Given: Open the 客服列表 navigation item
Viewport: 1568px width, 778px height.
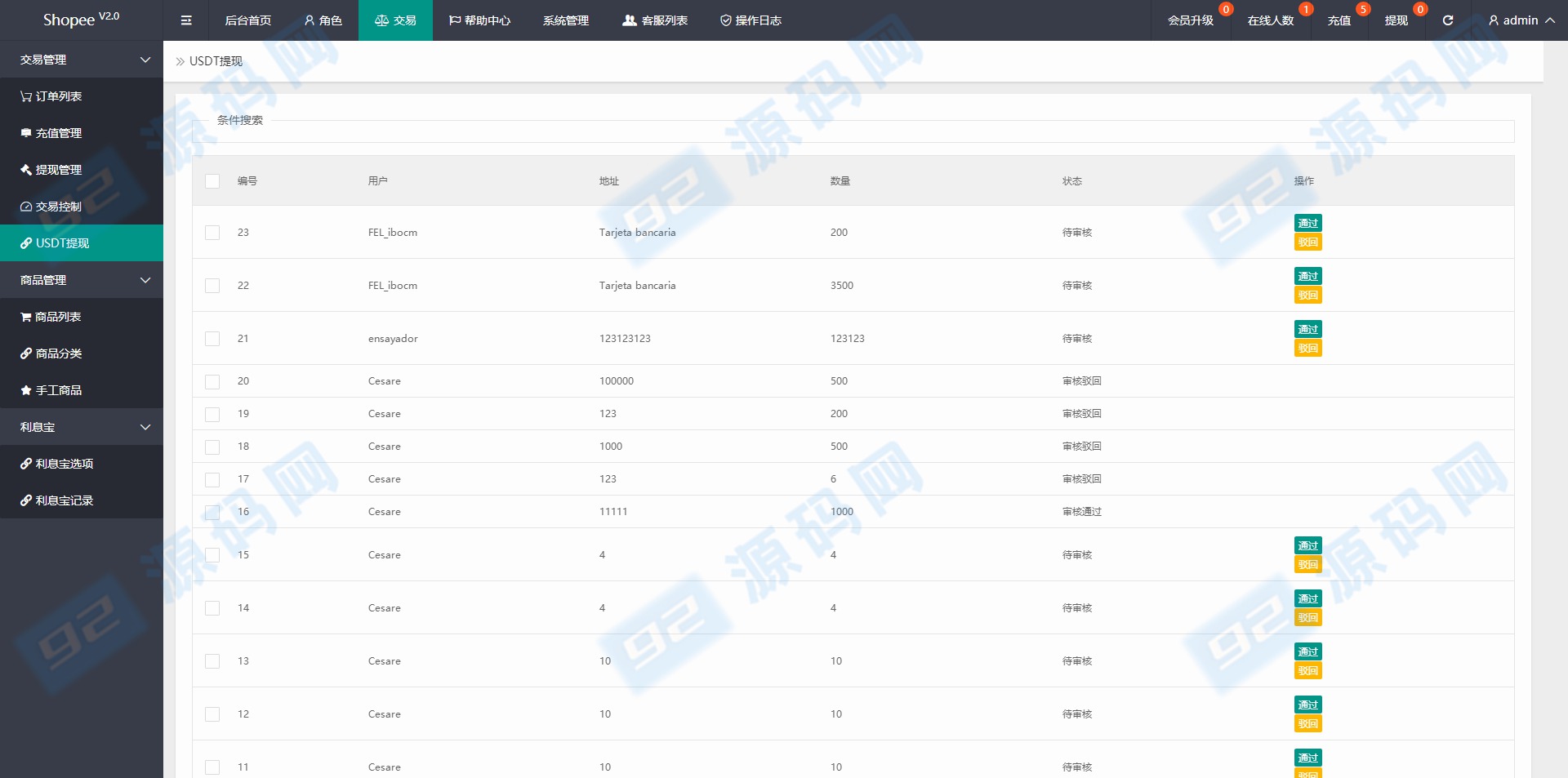Looking at the screenshot, I should (x=655, y=20).
